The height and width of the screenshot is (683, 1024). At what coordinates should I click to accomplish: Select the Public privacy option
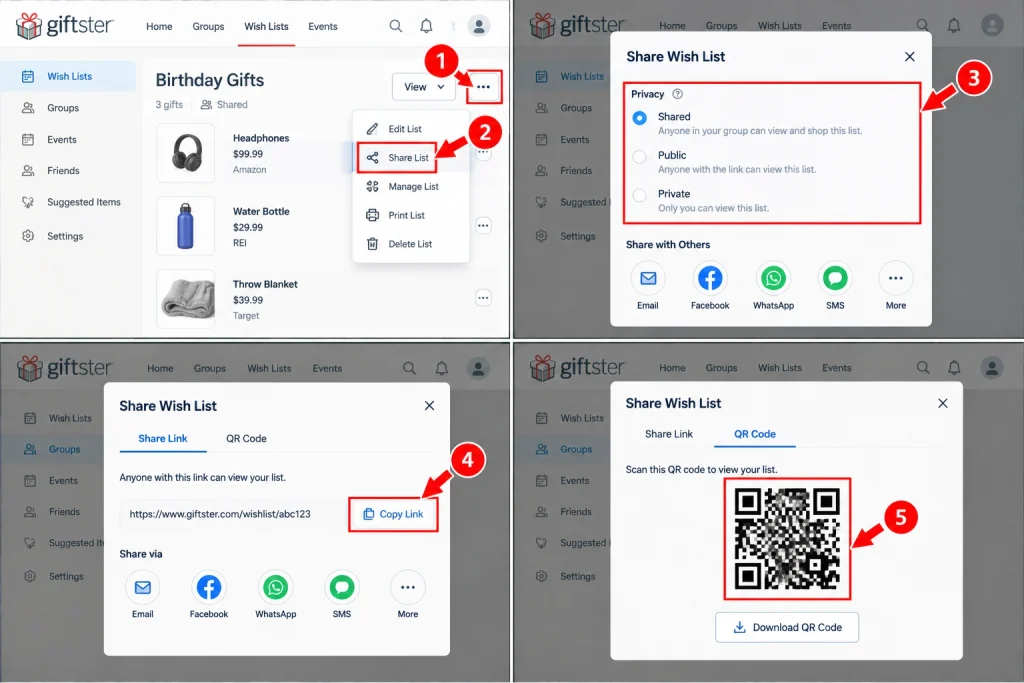(639, 157)
